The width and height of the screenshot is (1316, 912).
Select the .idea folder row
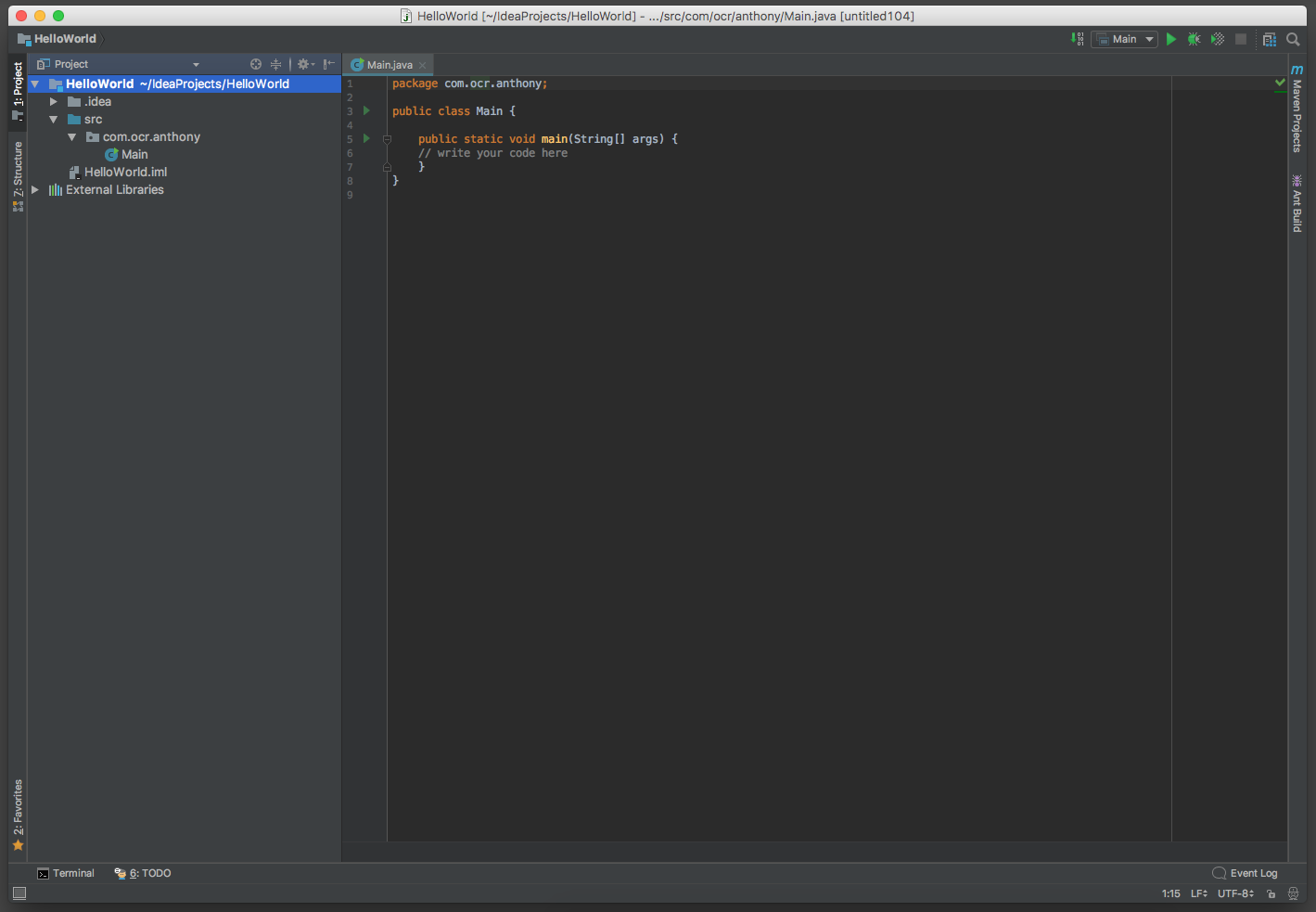185,101
